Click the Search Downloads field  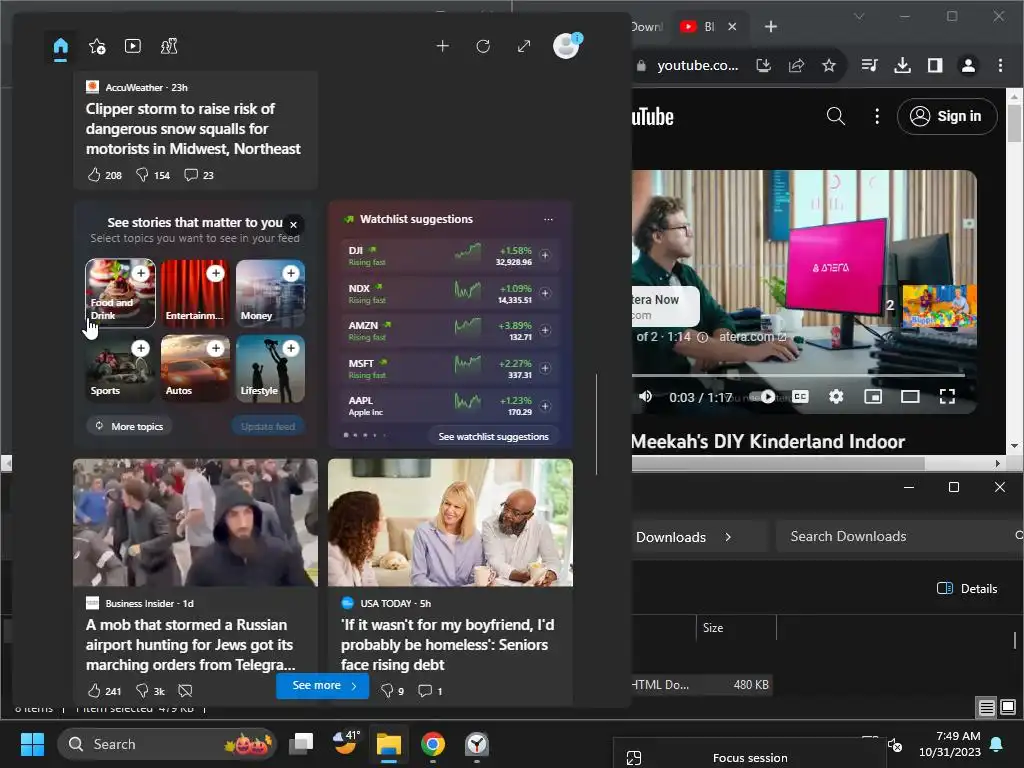coord(900,537)
